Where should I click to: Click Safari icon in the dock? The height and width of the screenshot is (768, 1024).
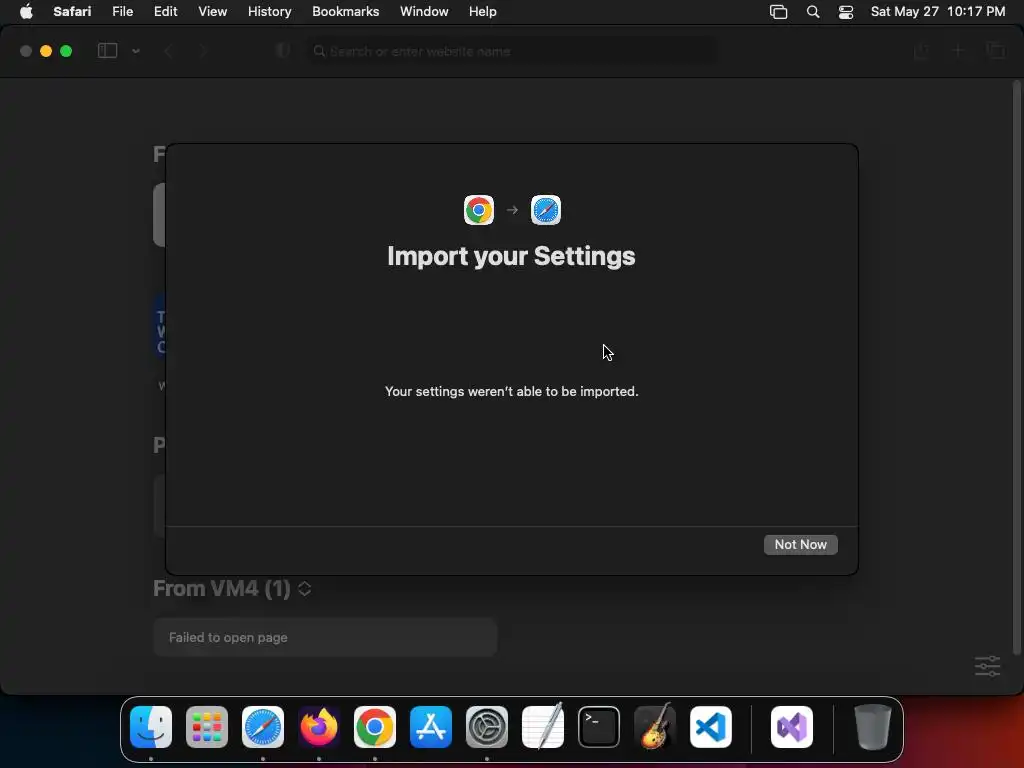(263, 727)
